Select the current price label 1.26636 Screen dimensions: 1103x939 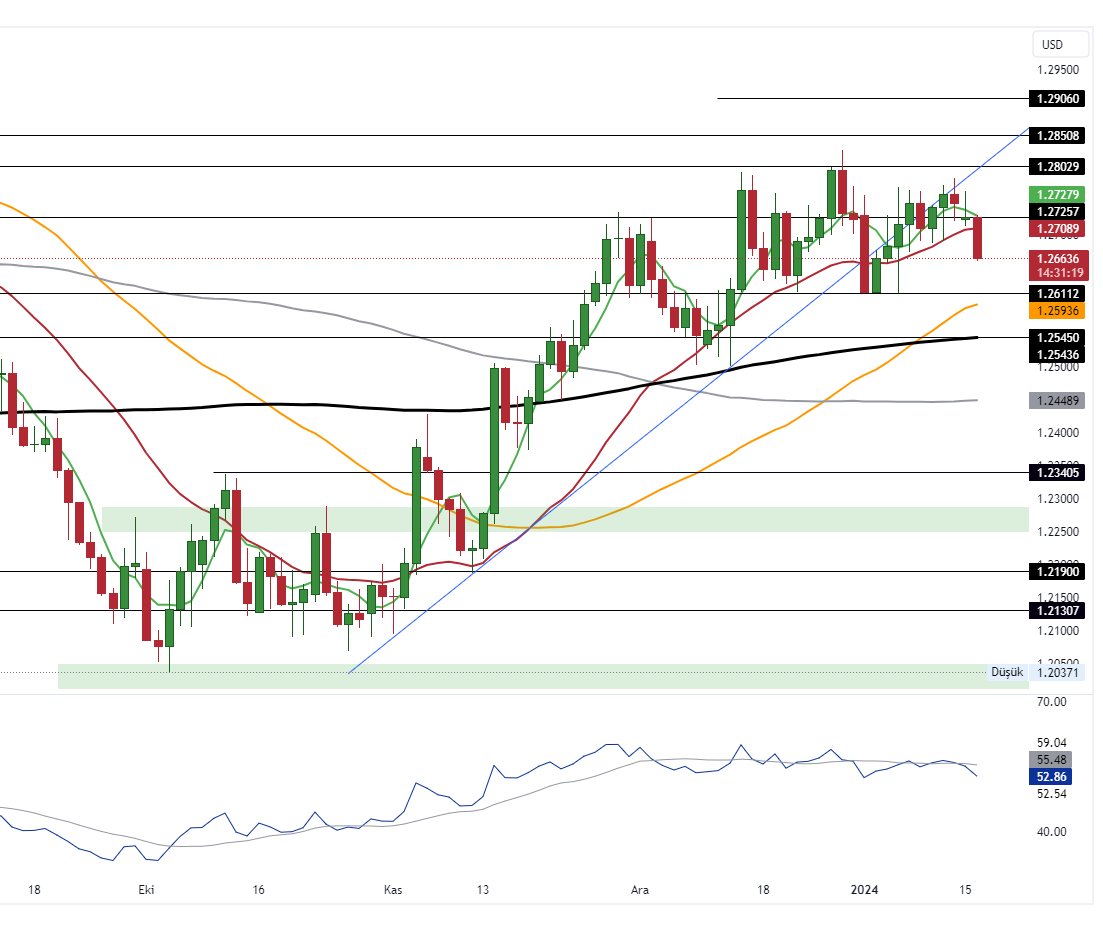1057,258
